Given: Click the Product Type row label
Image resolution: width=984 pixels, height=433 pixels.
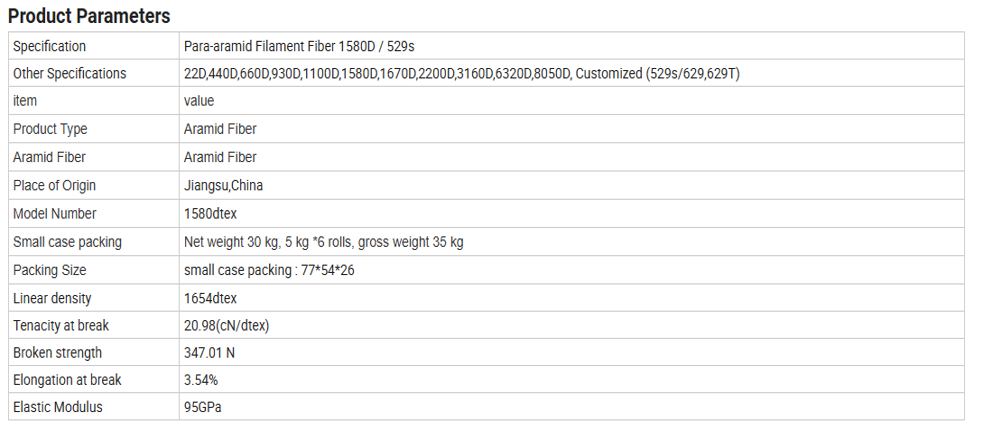Looking at the screenshot, I should [50, 129].
